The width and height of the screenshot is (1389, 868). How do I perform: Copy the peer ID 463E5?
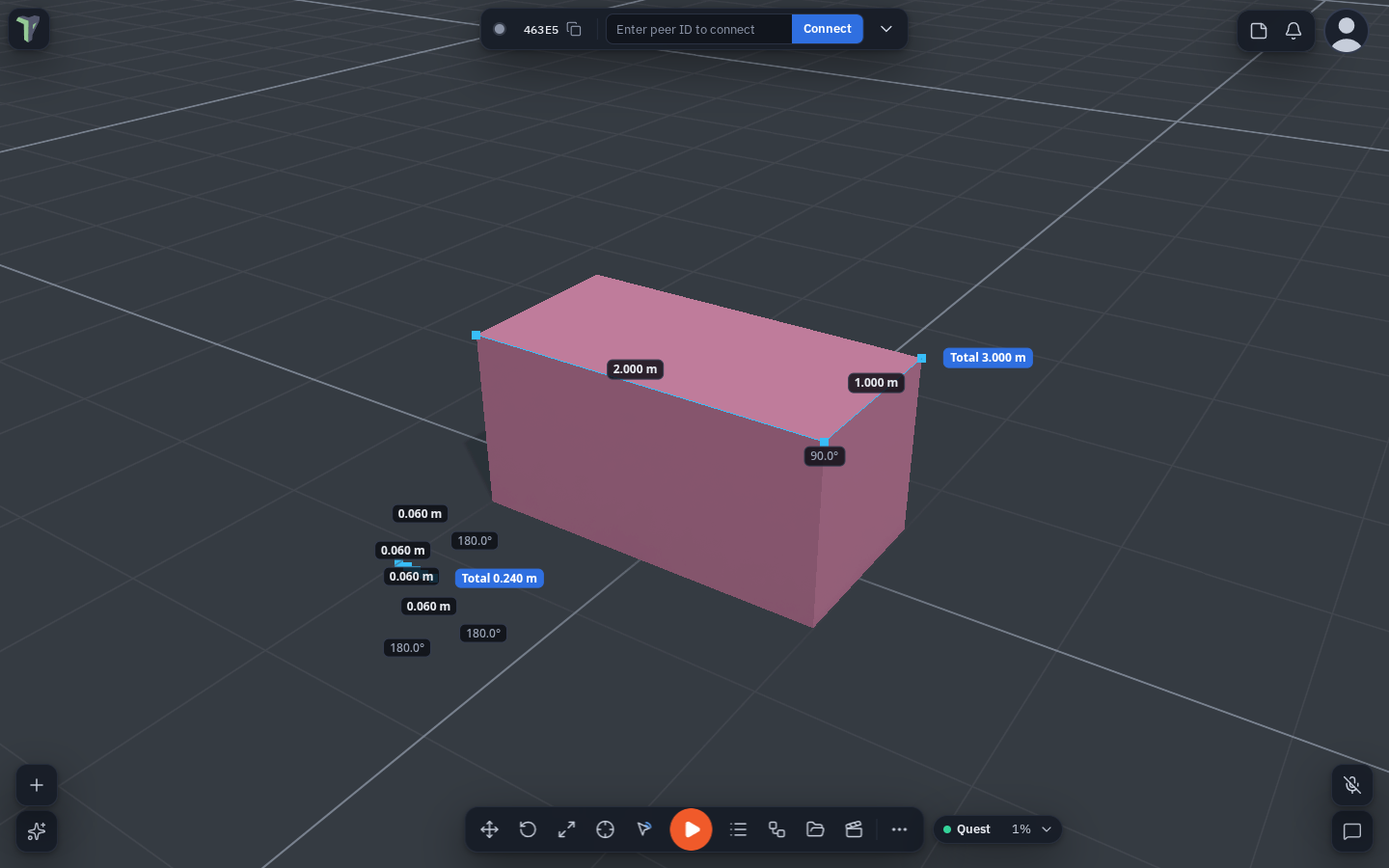click(574, 29)
